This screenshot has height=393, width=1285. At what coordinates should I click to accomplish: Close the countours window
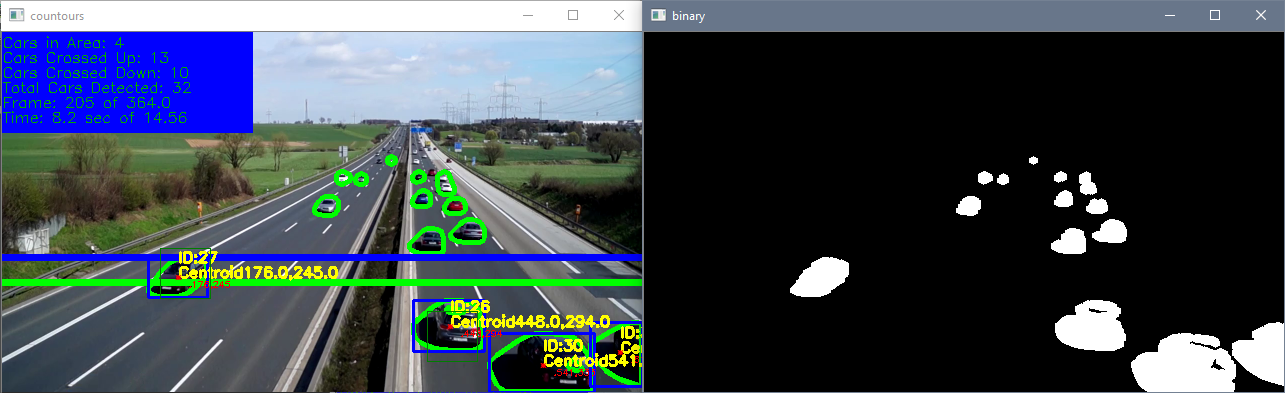(619, 16)
